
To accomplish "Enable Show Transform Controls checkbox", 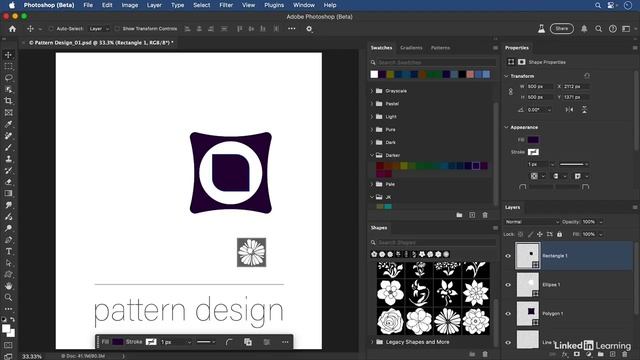I will tap(117, 29).
